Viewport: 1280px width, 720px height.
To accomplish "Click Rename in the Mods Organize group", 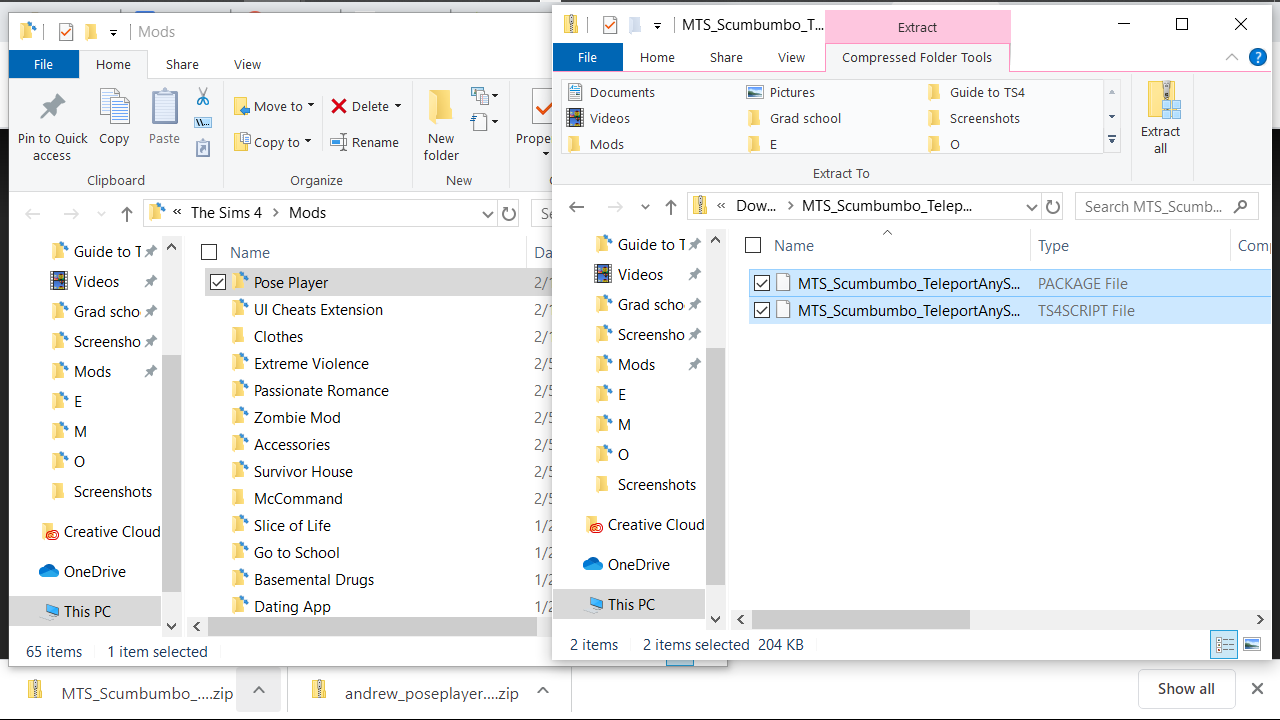I will [x=365, y=142].
